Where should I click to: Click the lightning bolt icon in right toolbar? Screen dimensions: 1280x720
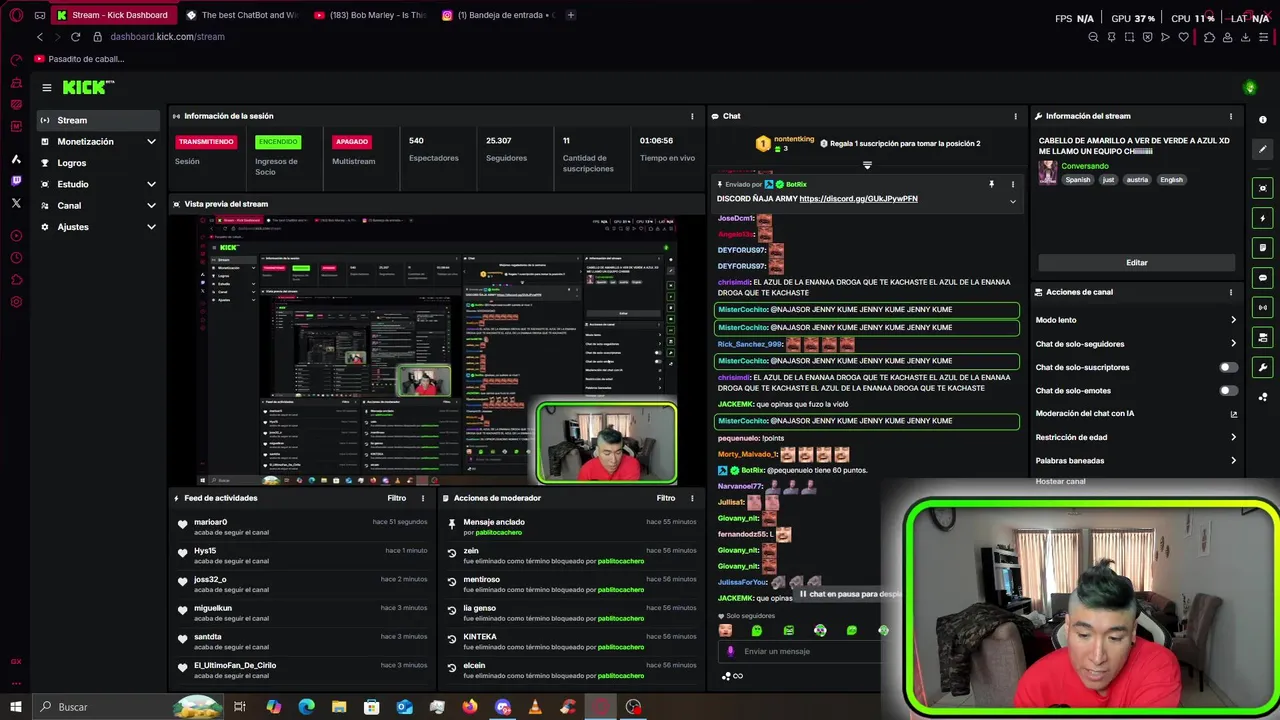(1263, 218)
